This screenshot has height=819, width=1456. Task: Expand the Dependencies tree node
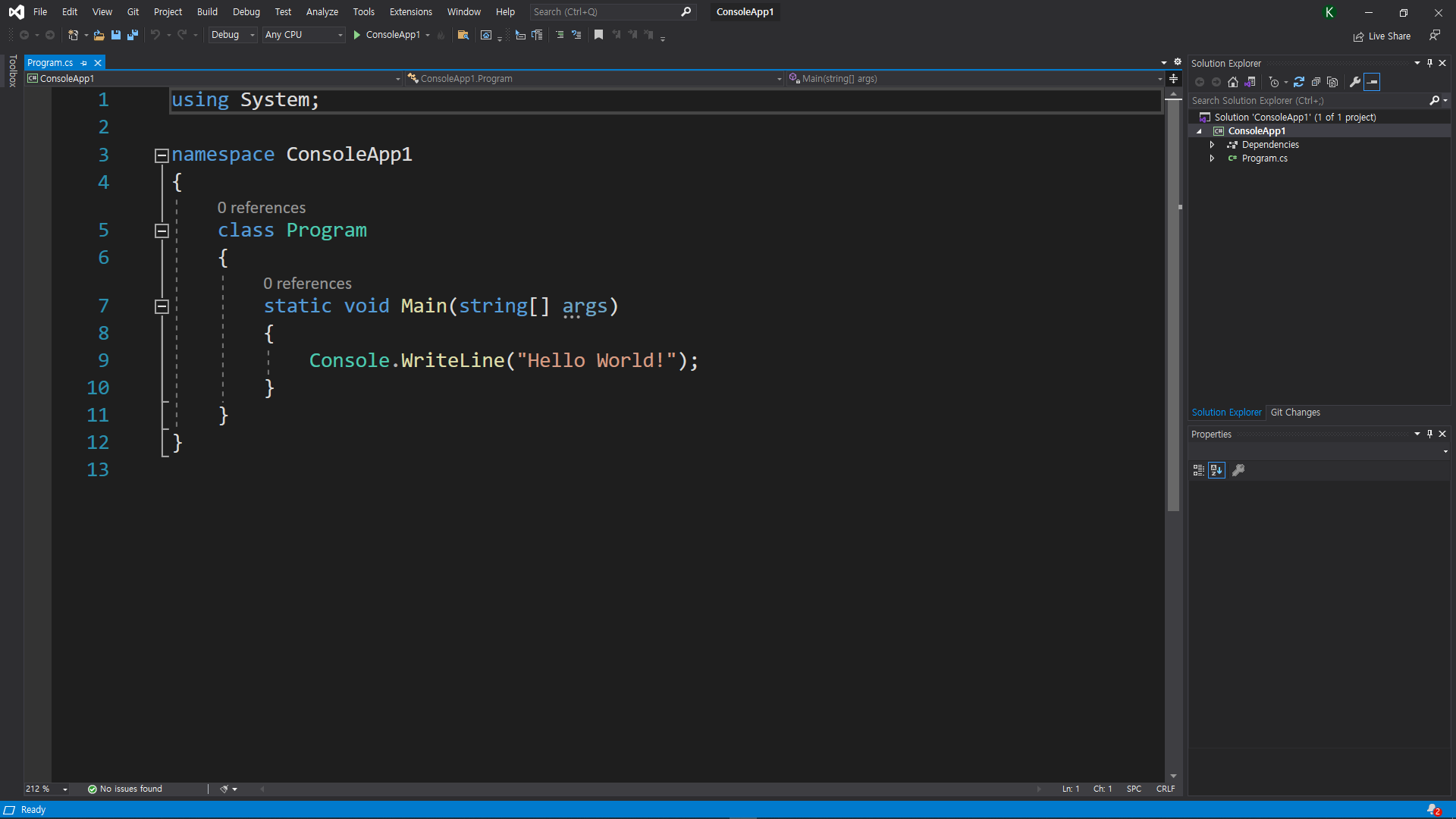pyautogui.click(x=1212, y=145)
